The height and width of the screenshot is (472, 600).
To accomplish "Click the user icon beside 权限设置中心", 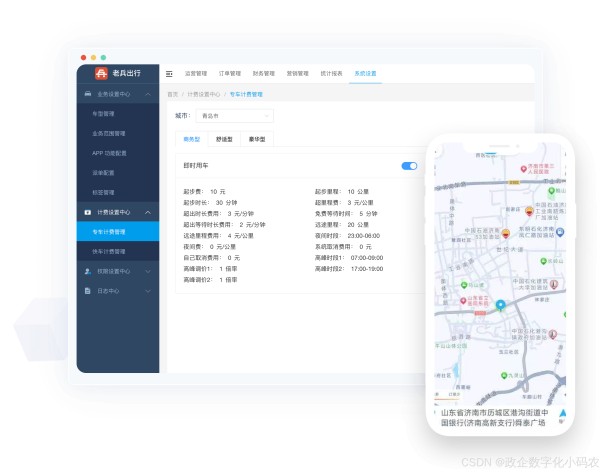I will pos(88,271).
